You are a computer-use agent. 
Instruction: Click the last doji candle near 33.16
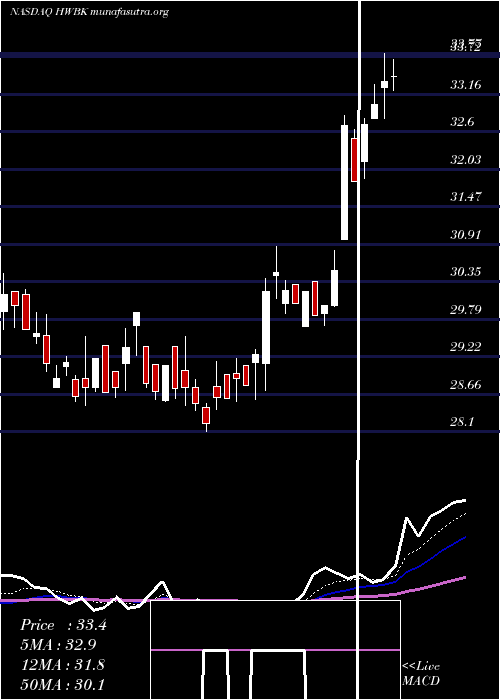[x=394, y=75]
